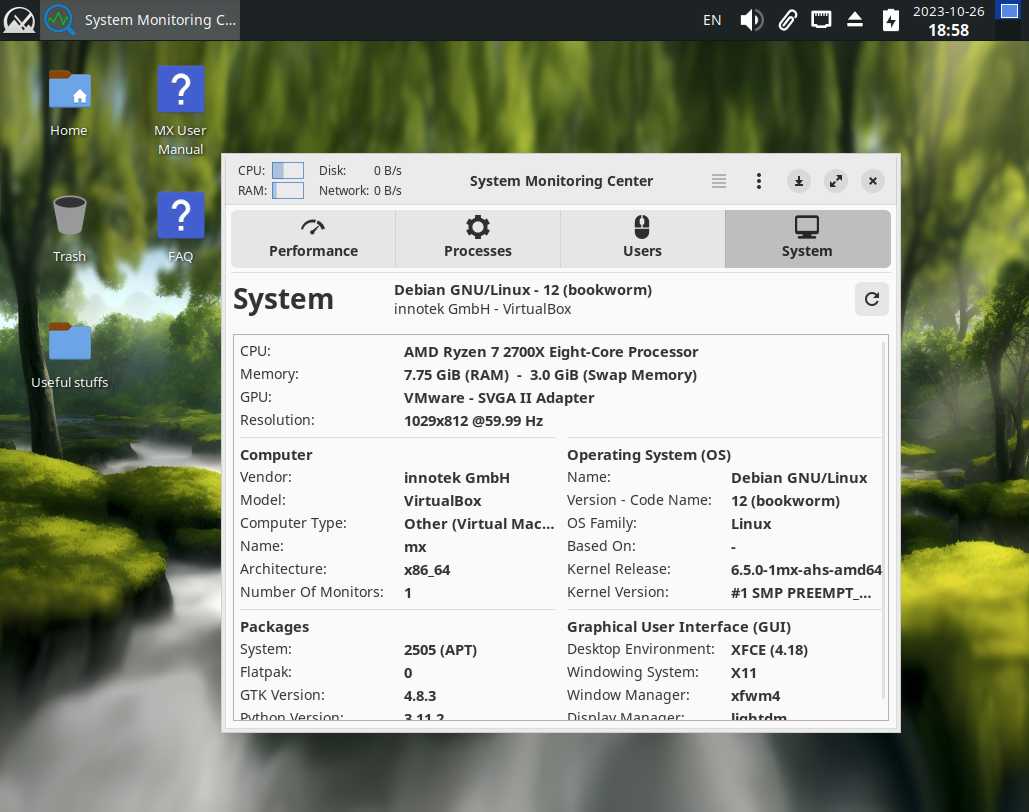The width and height of the screenshot is (1029, 812).
Task: Select the System tab
Action: coord(807,238)
